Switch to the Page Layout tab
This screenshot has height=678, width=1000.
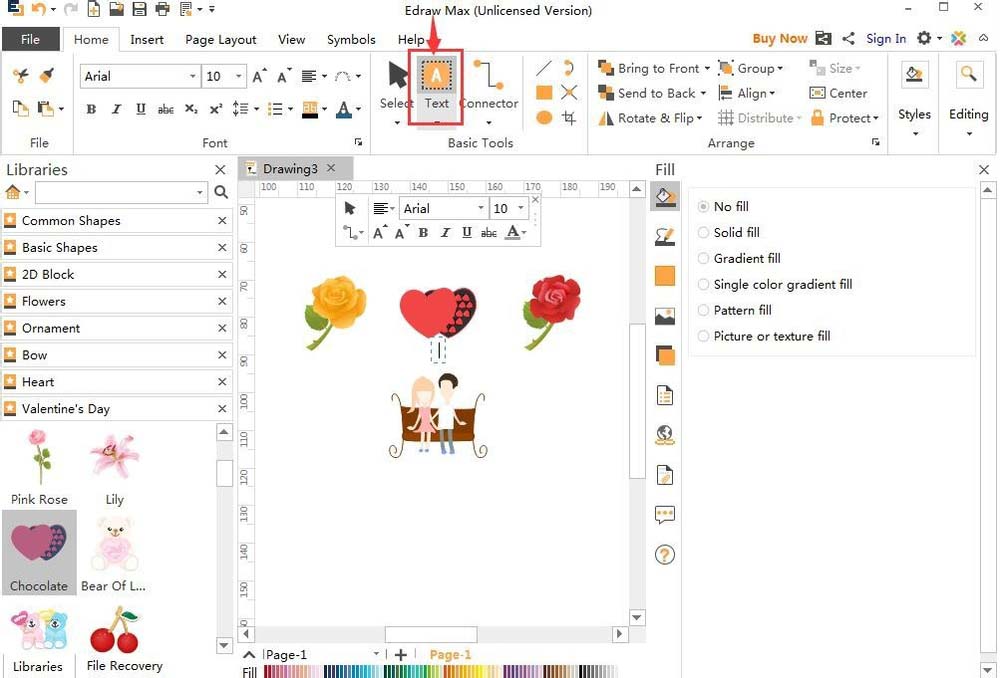221,40
